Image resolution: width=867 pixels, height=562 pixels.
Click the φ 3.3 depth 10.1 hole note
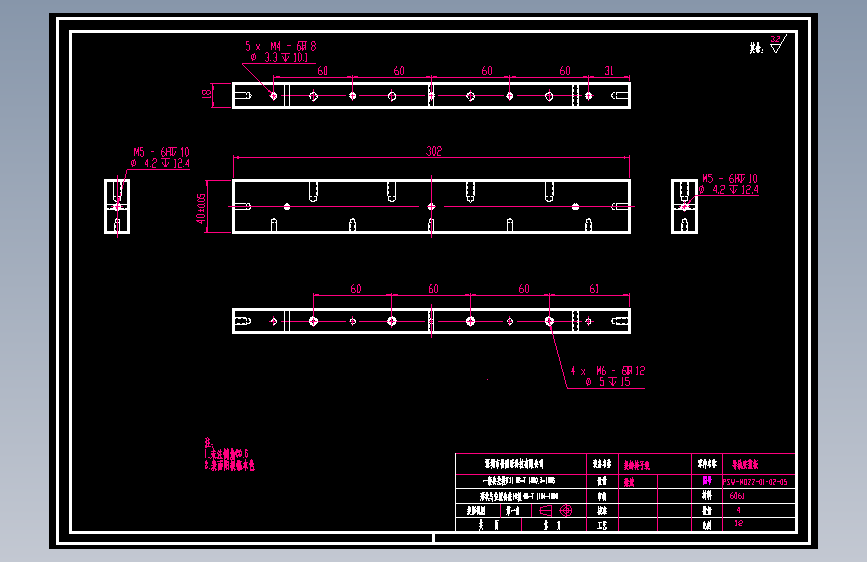pos(279,57)
